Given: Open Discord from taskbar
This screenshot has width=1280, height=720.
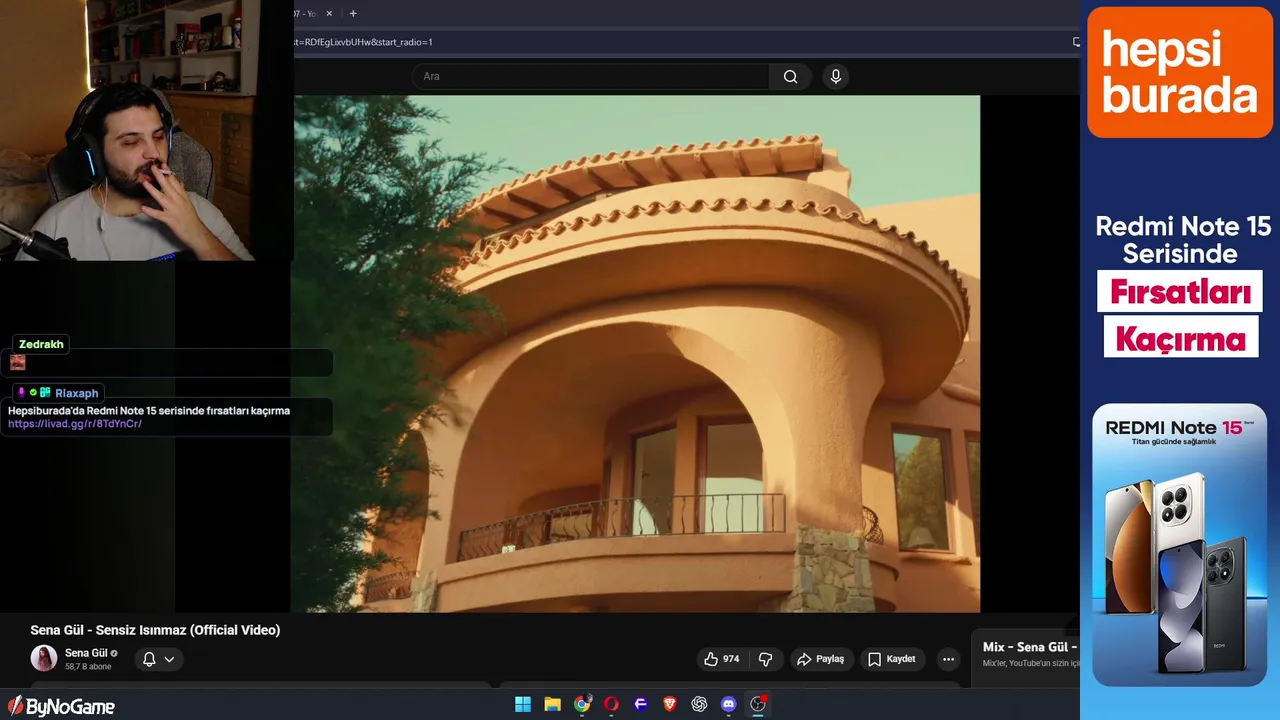Looking at the screenshot, I should pos(729,704).
